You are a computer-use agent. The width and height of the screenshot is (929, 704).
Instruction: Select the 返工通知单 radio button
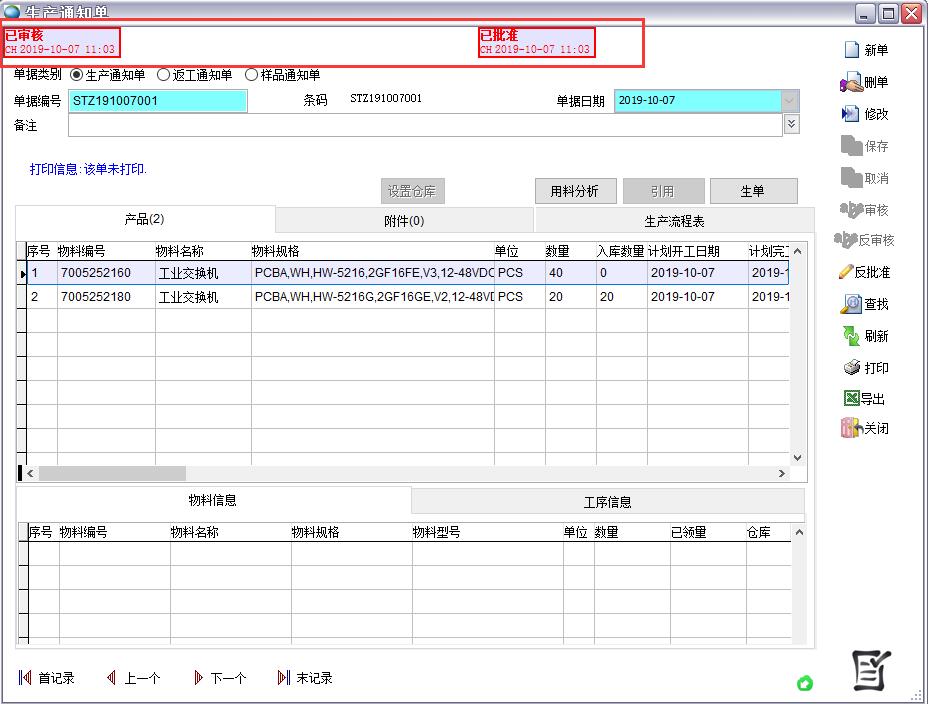(x=163, y=75)
